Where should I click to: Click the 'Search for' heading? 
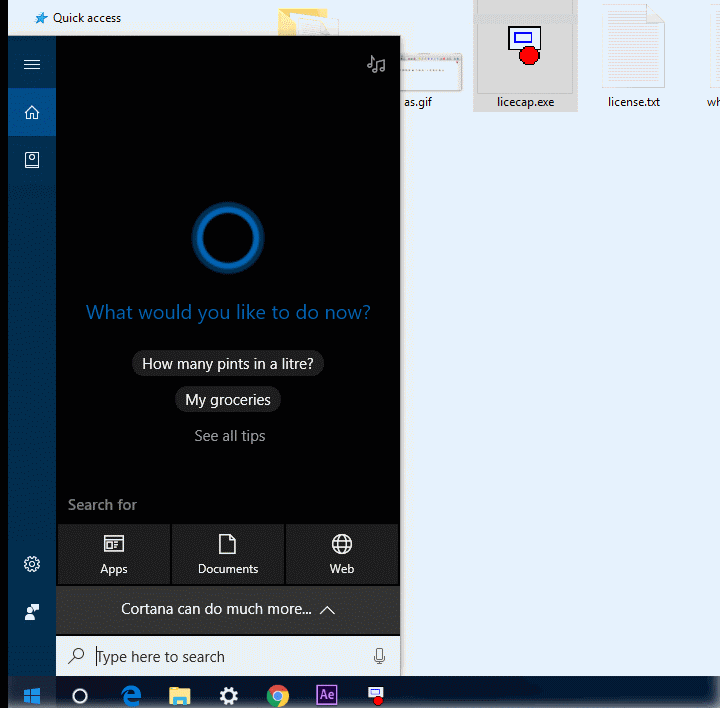coord(102,505)
